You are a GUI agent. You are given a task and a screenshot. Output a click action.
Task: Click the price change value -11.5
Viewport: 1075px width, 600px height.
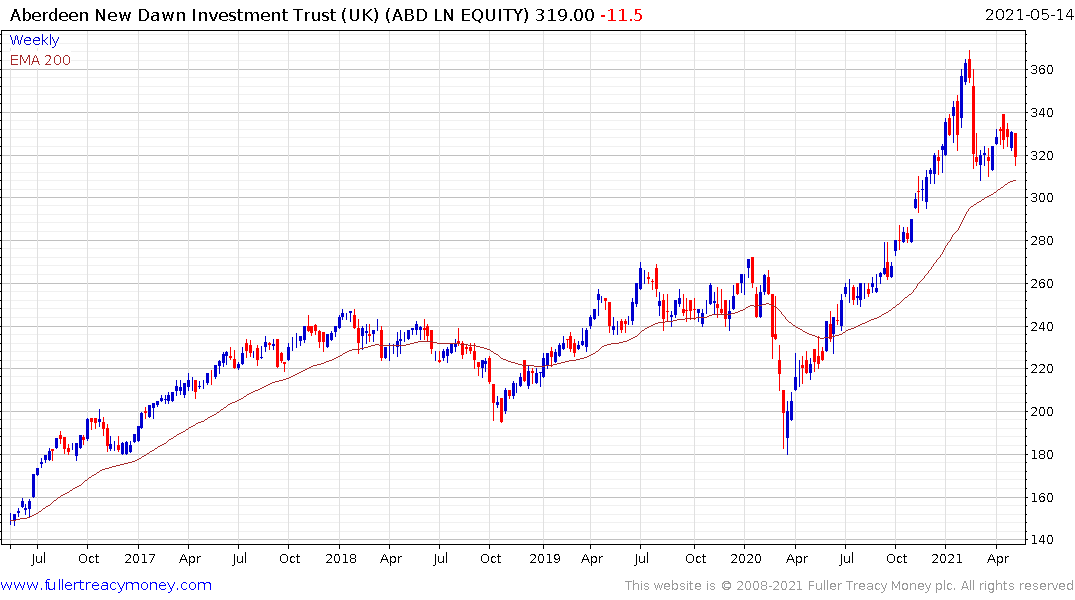pos(621,15)
